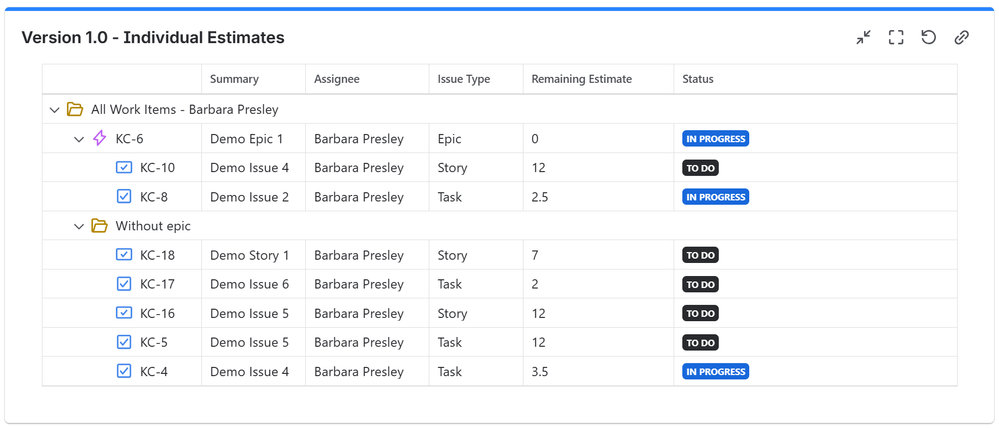Open issue KC-18 link
The height and width of the screenshot is (428, 999).
tap(157, 255)
